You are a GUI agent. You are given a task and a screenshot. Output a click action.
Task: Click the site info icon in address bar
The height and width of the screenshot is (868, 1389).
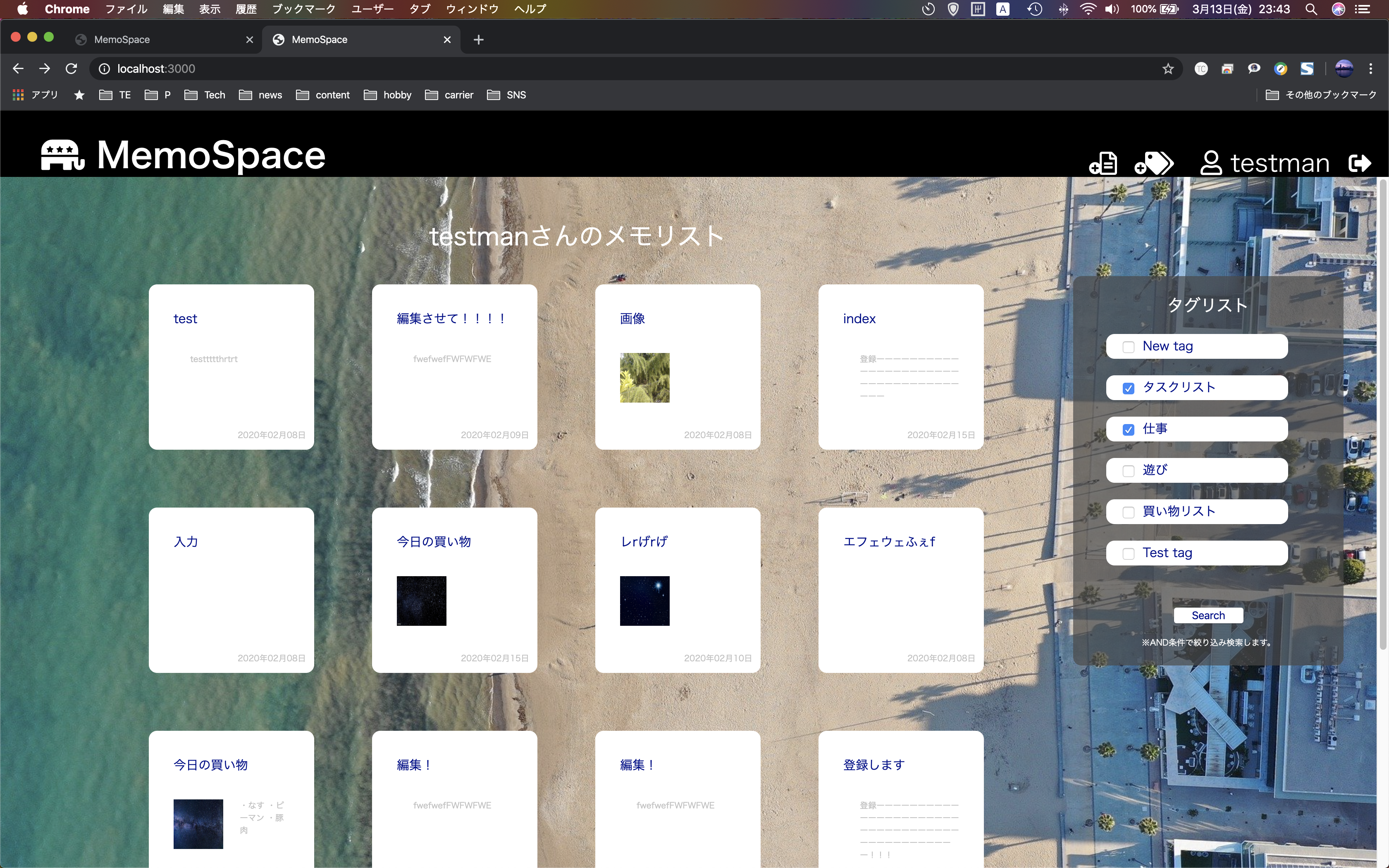pyautogui.click(x=105, y=69)
